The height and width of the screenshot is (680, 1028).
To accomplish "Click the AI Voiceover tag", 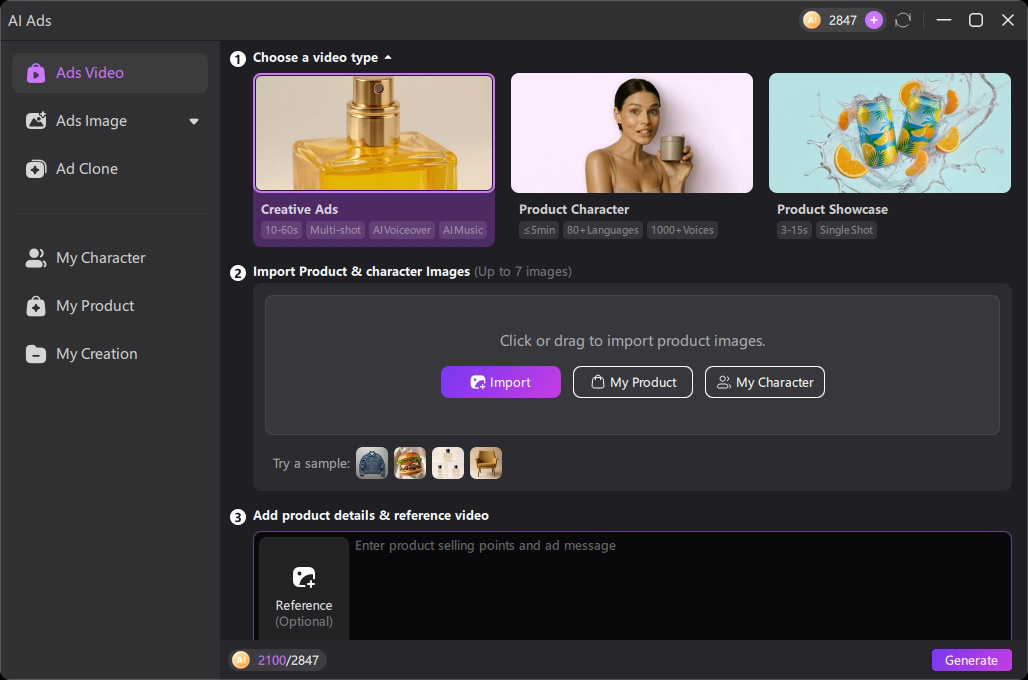I will (402, 230).
